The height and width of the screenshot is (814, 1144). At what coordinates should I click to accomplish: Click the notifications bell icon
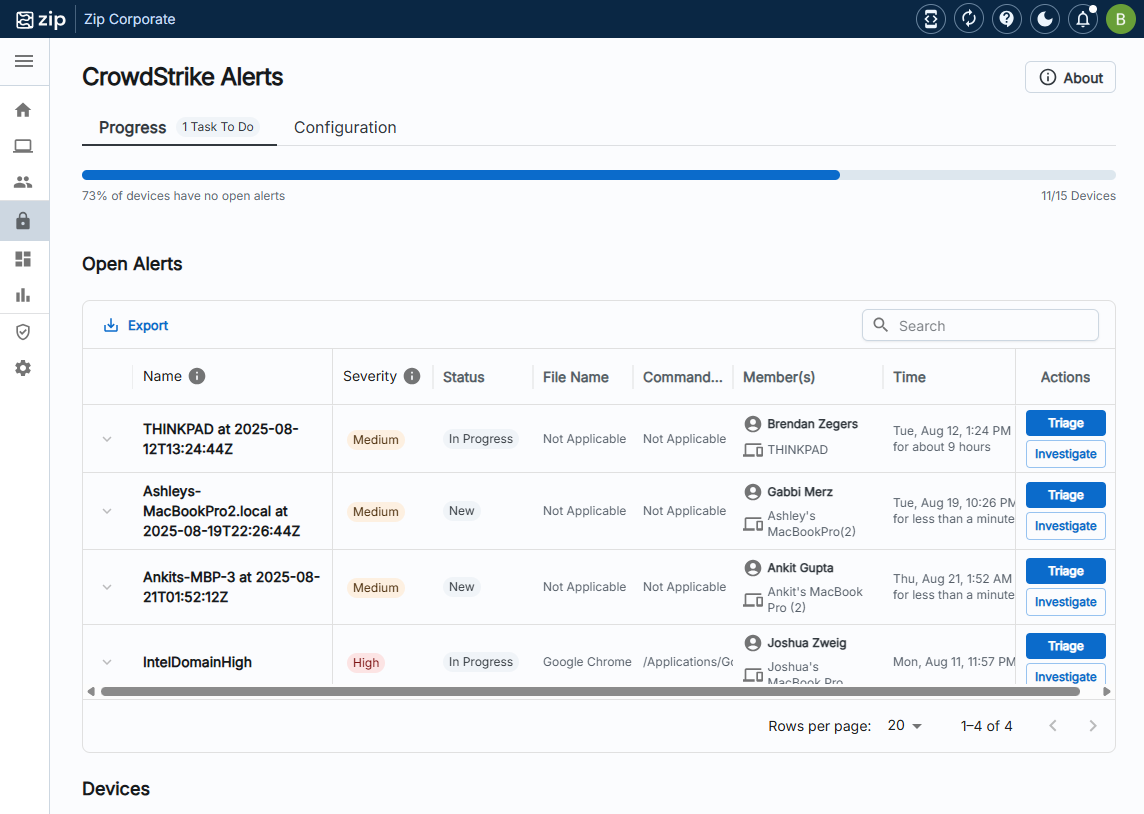(x=1082, y=19)
